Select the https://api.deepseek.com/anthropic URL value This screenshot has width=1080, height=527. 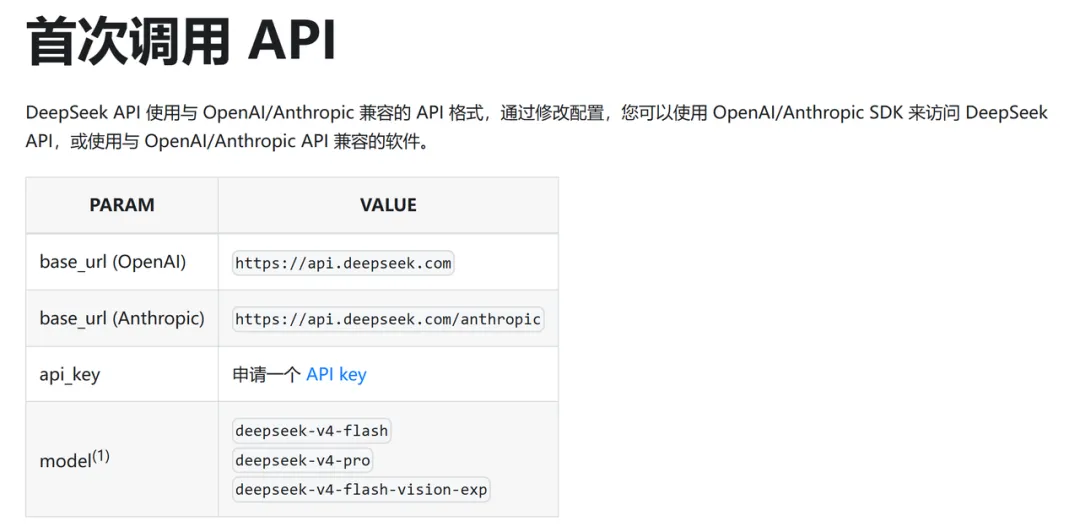[388, 319]
